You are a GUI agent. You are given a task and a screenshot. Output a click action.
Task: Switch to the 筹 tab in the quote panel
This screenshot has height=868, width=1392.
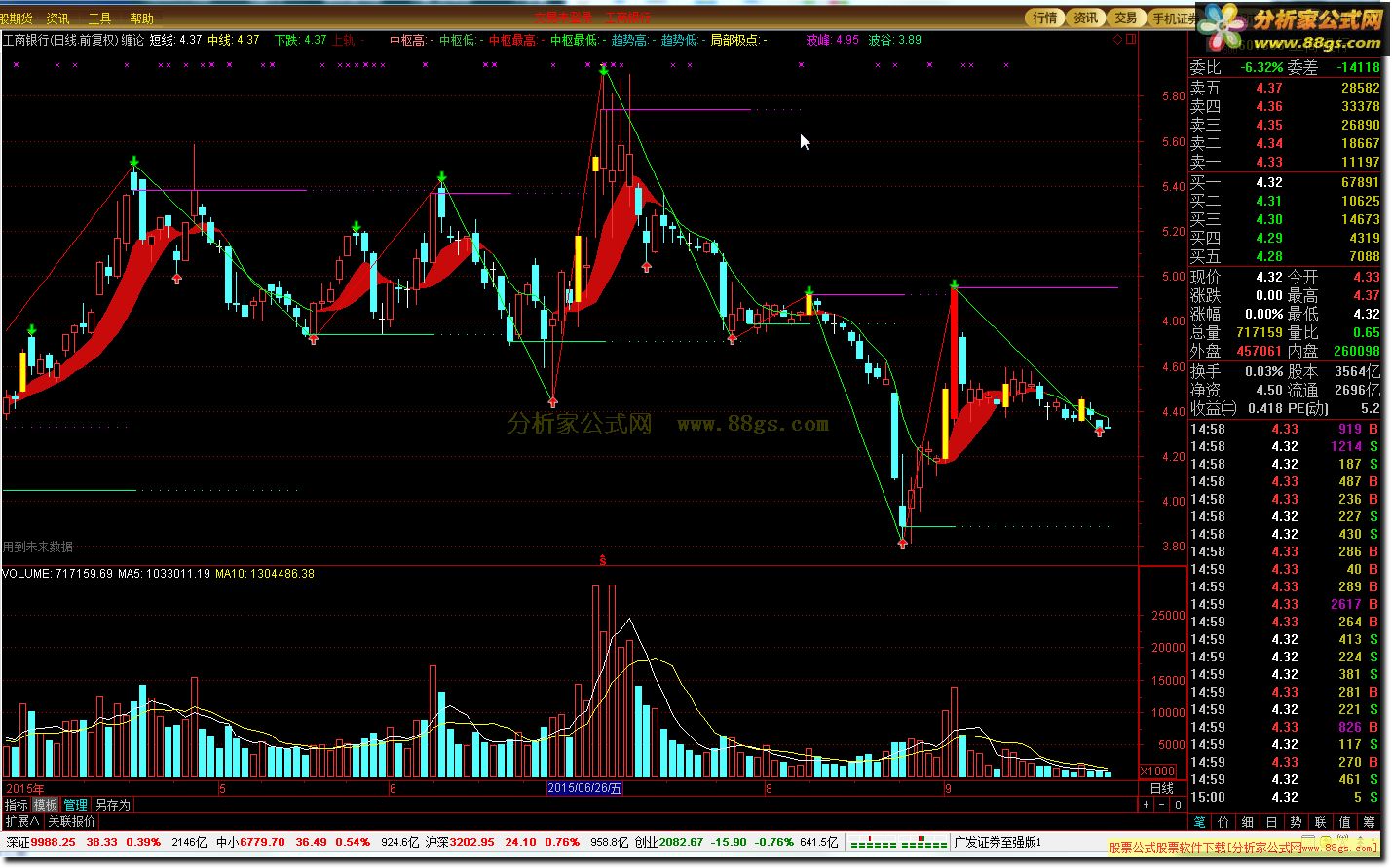[1370, 823]
